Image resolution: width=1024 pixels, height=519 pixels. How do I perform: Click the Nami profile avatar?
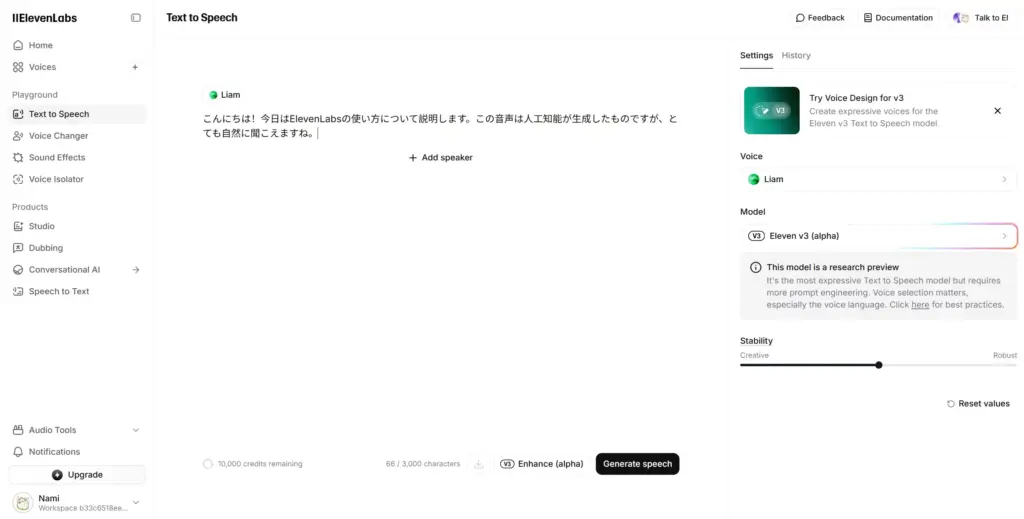tap(23, 502)
